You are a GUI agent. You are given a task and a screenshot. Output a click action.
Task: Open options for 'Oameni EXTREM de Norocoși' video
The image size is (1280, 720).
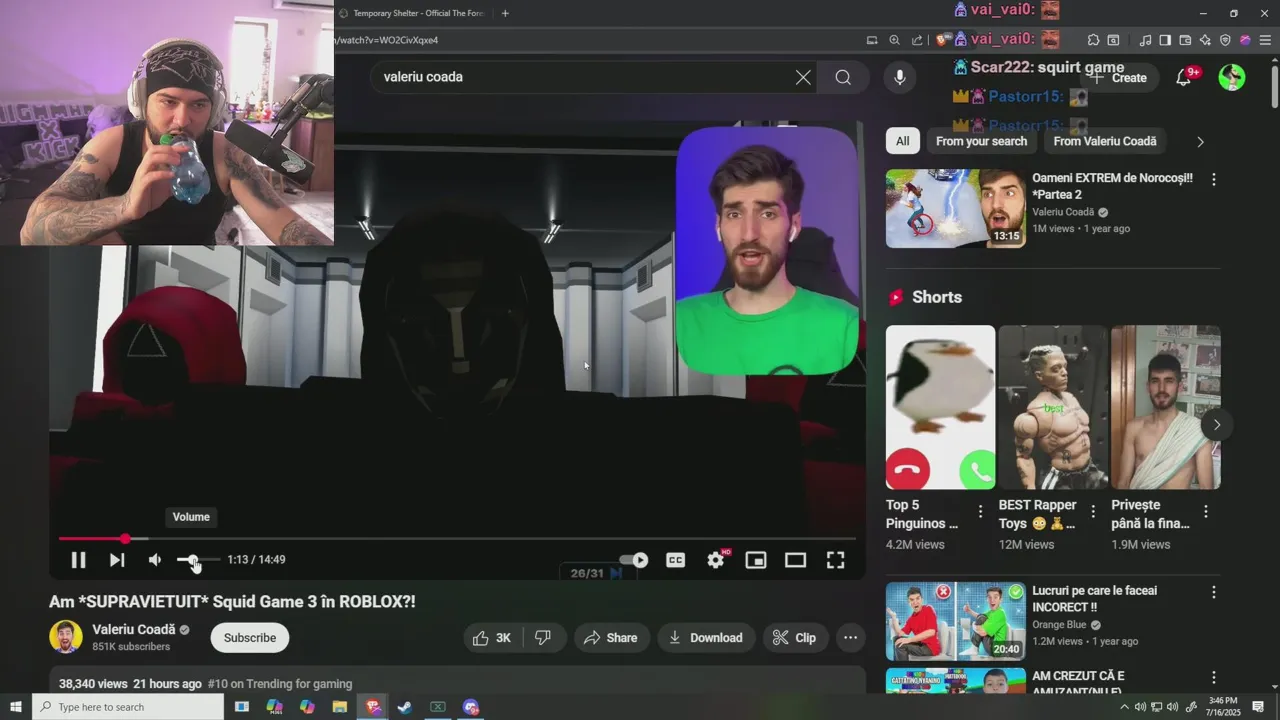click(1214, 180)
